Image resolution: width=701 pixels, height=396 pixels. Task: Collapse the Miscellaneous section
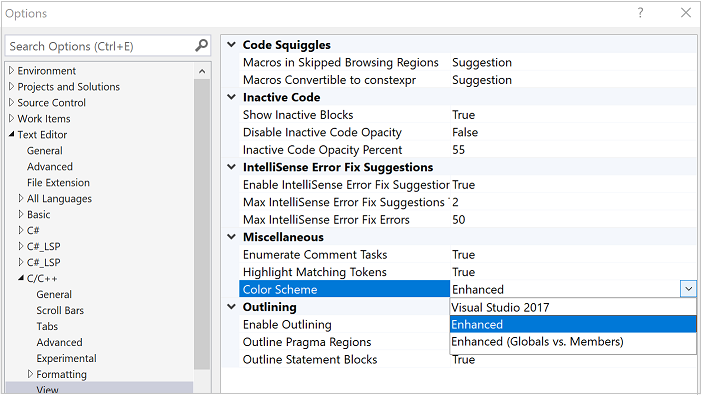point(231,237)
